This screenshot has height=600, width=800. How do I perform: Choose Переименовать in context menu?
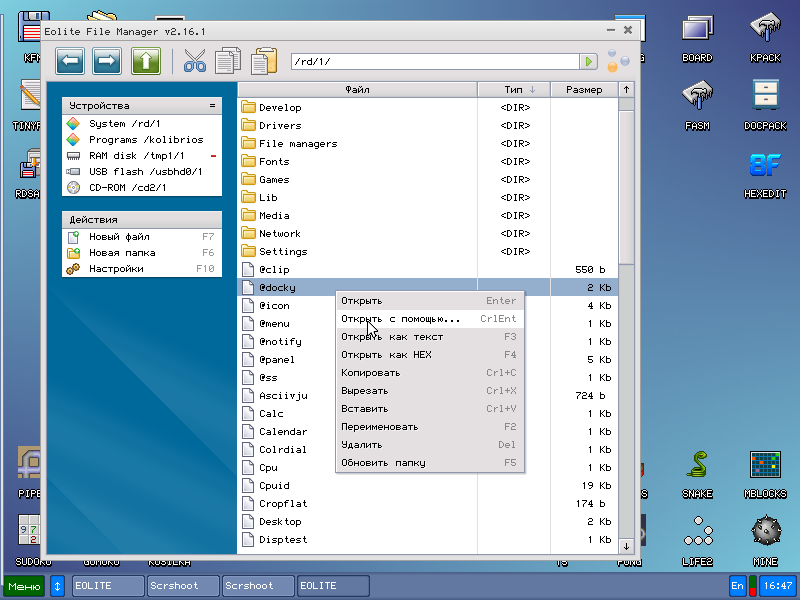click(x=430, y=427)
